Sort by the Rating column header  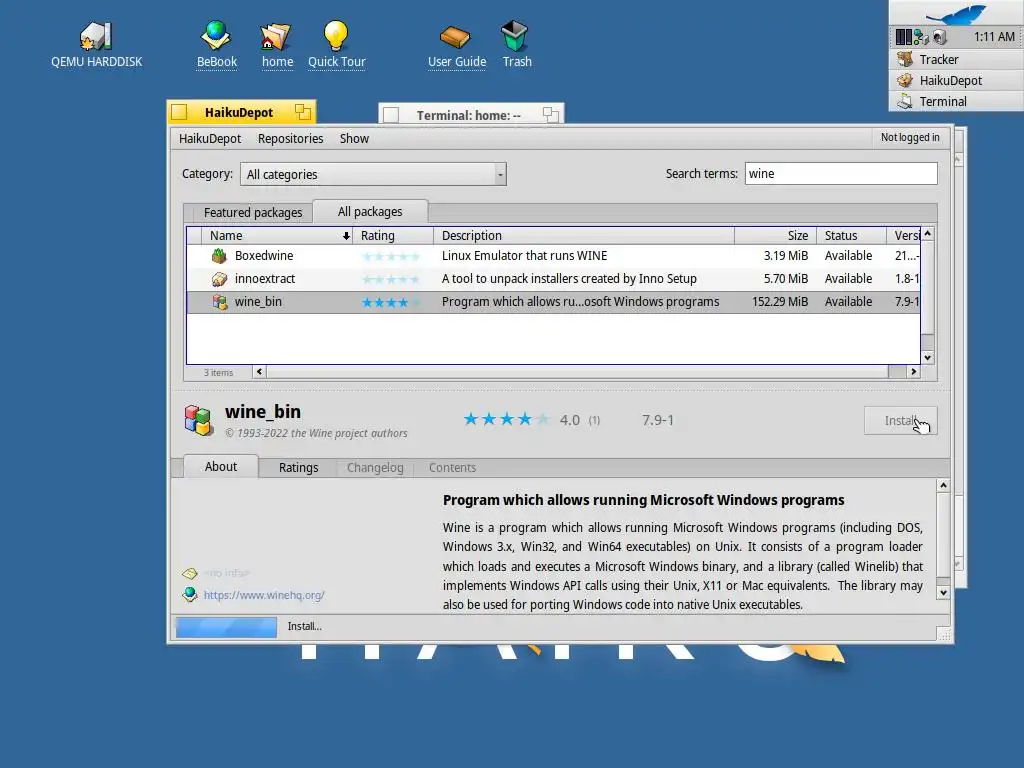click(392, 236)
